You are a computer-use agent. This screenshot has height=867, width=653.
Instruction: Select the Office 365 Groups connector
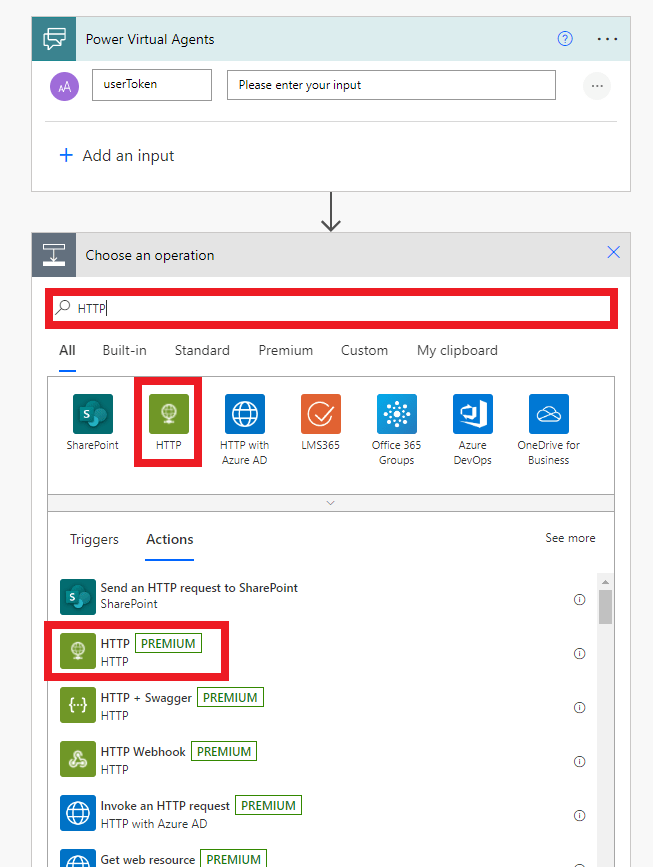pyautogui.click(x=397, y=414)
